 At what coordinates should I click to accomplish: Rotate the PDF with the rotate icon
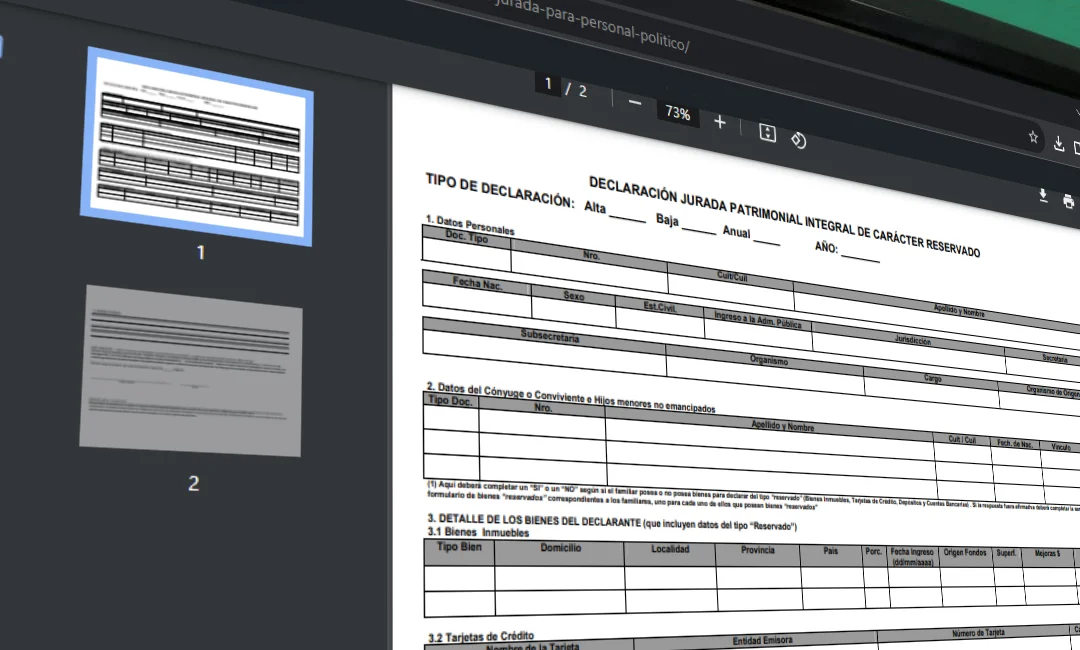click(798, 140)
